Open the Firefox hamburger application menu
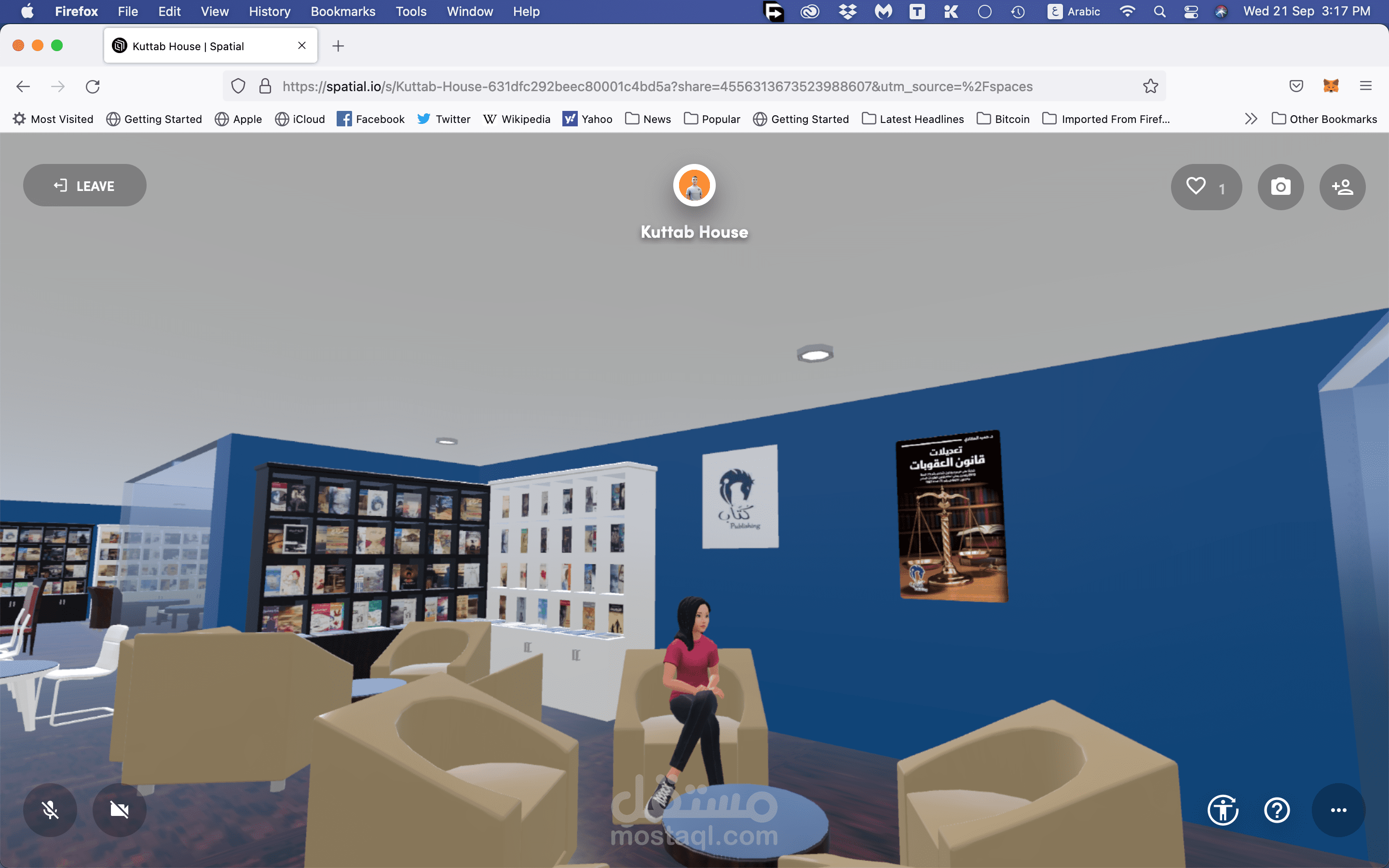The height and width of the screenshot is (868, 1389). point(1365,86)
